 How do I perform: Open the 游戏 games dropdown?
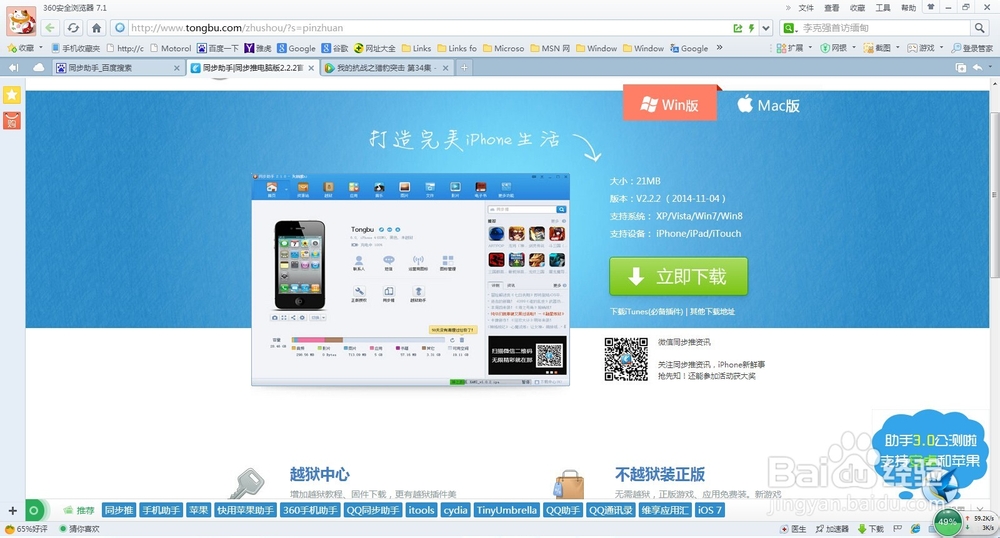tap(925, 48)
